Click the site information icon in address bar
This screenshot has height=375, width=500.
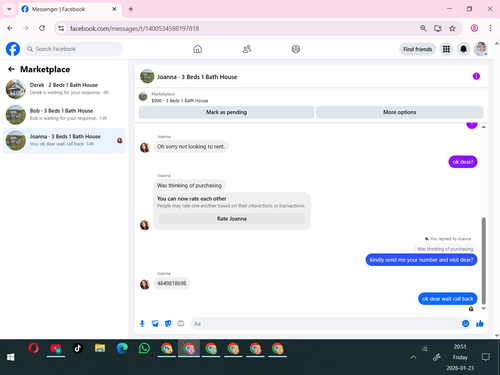tap(61, 28)
